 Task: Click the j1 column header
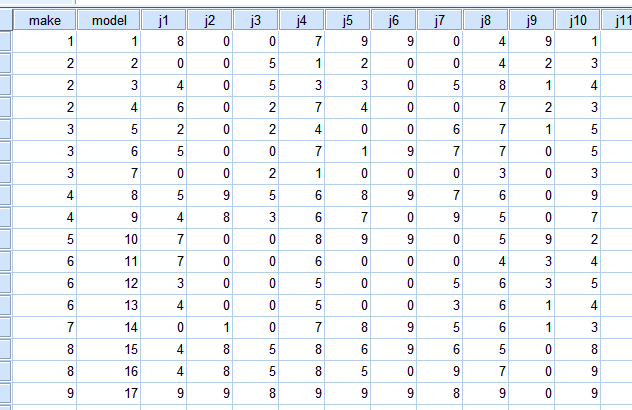click(163, 20)
